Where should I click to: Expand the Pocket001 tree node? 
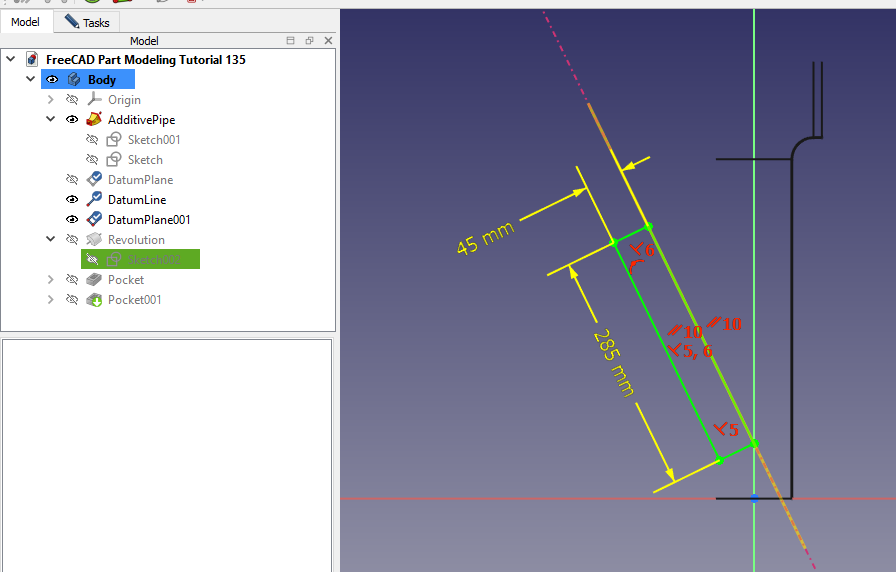(x=51, y=300)
